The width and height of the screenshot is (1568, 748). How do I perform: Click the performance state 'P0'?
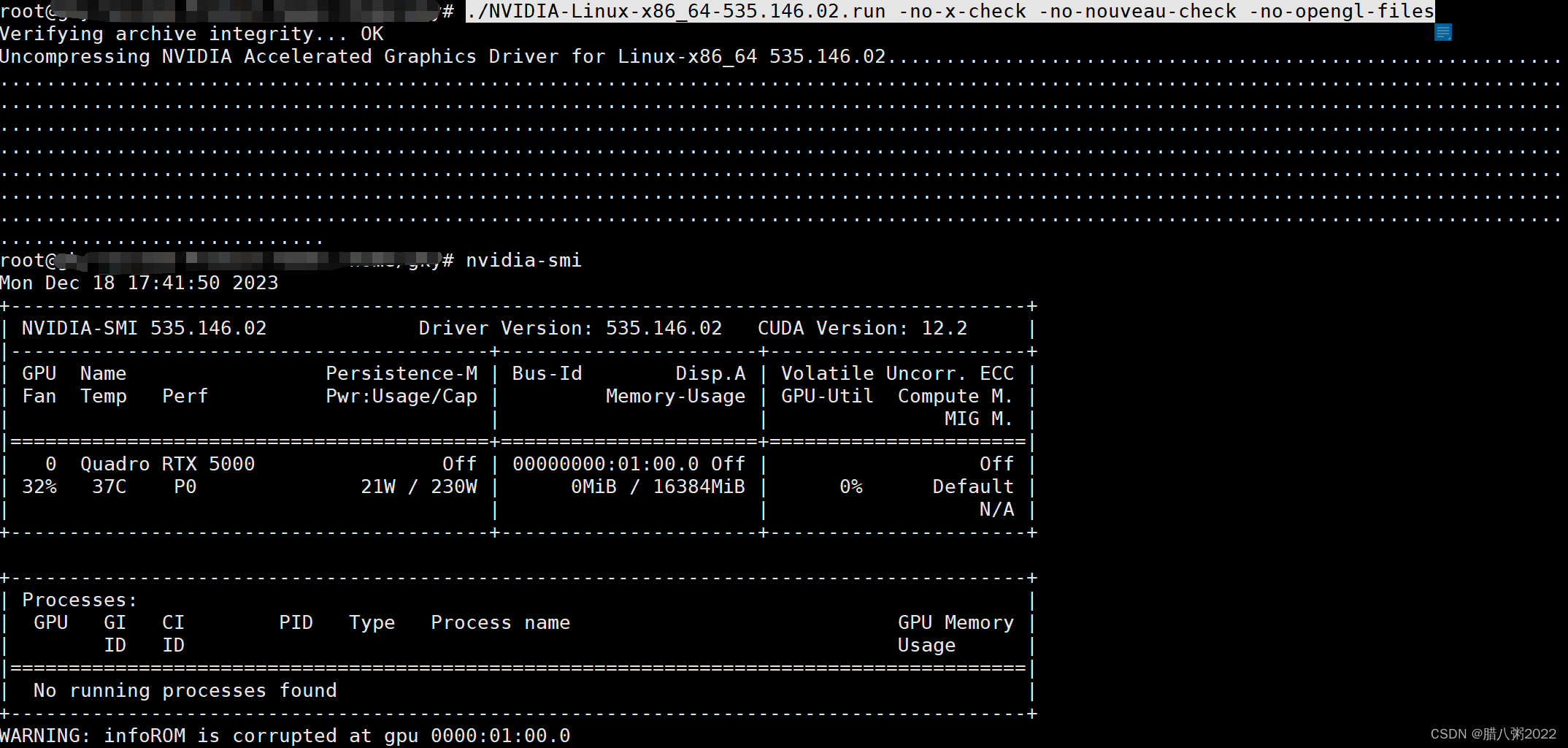pos(185,487)
